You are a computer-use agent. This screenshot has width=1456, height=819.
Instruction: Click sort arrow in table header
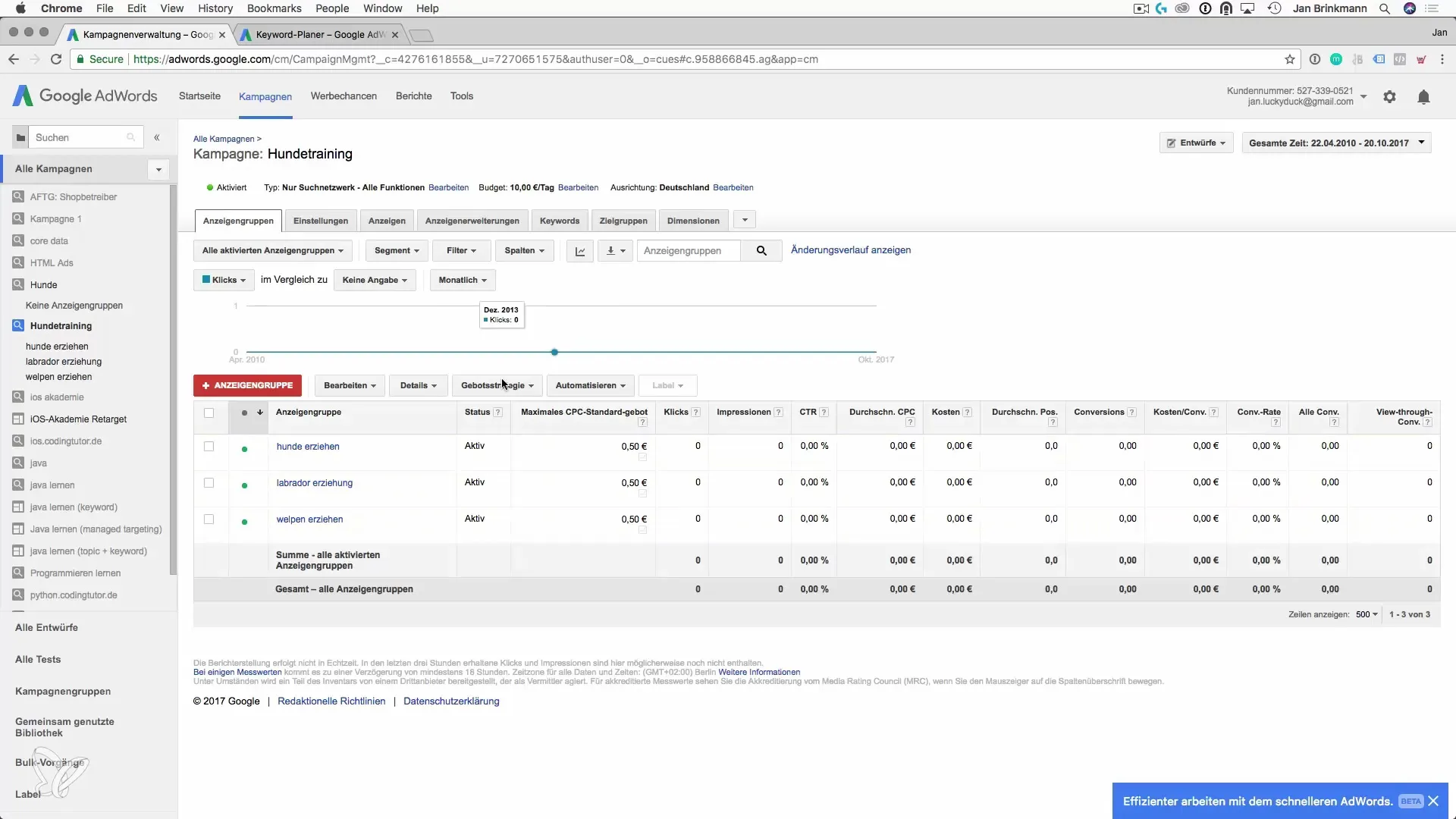tap(259, 413)
